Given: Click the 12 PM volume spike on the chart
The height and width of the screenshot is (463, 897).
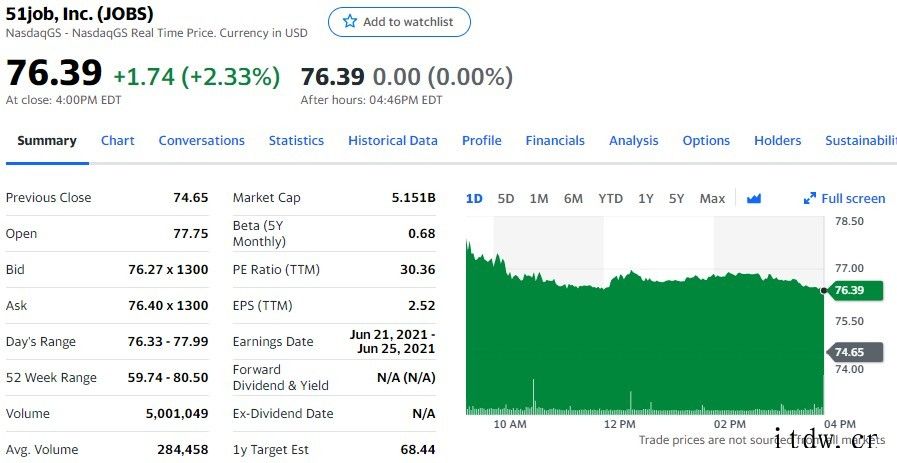Looking at the screenshot, I should point(630,400).
